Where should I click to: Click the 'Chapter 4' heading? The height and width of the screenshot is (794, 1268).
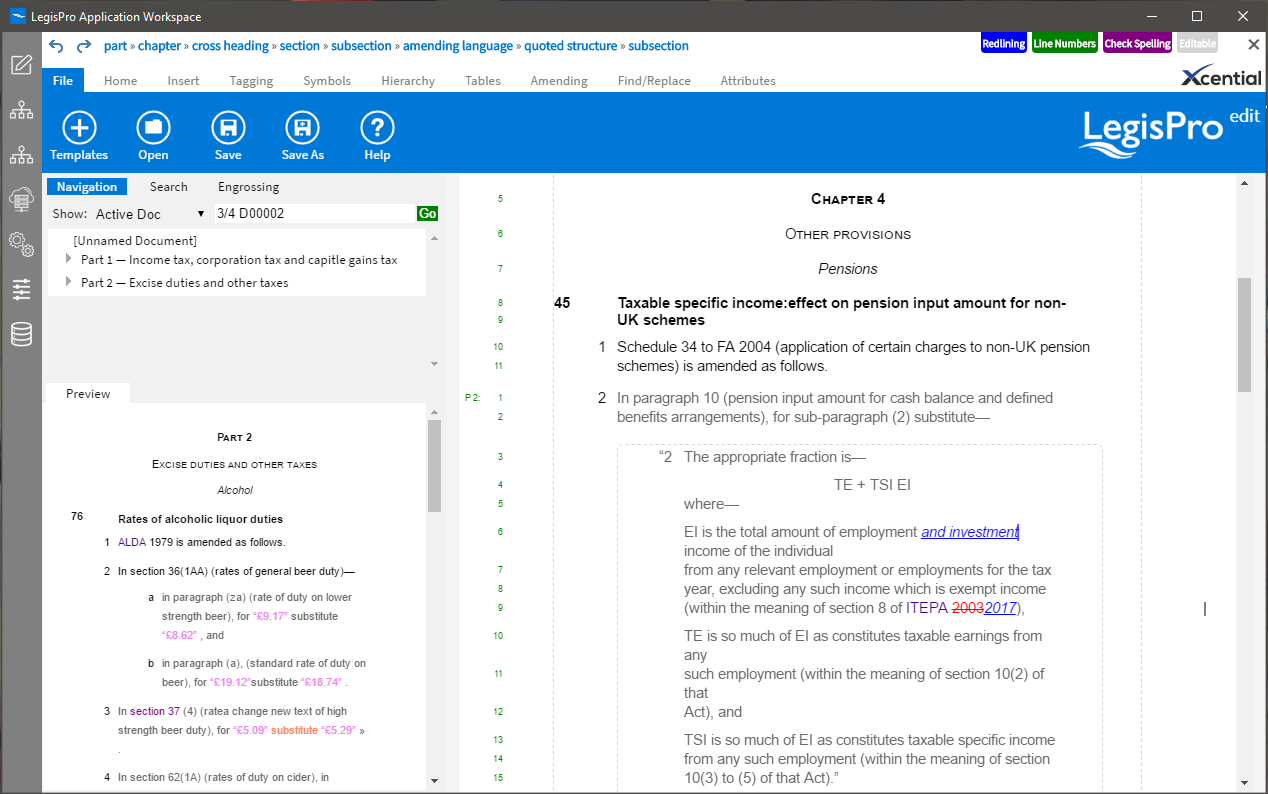coord(848,199)
